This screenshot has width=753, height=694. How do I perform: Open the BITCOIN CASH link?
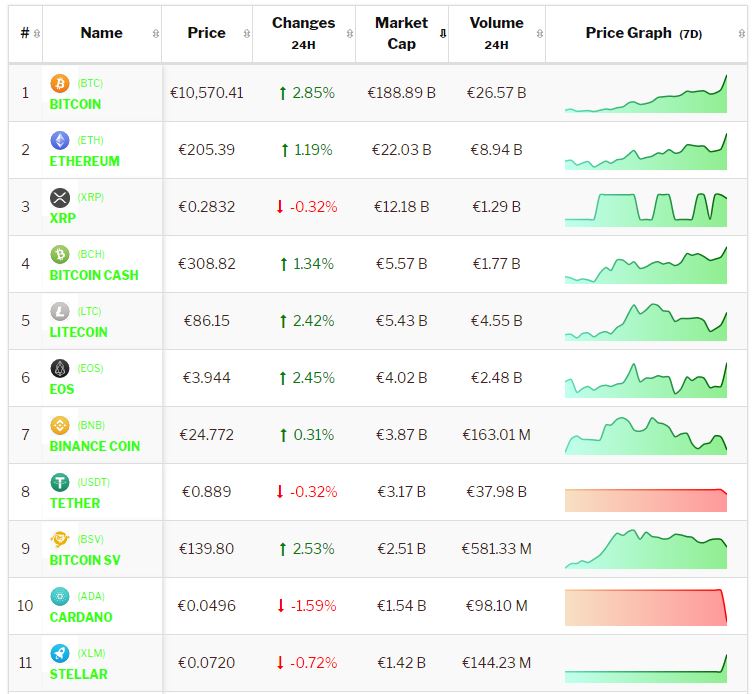[x=94, y=275]
